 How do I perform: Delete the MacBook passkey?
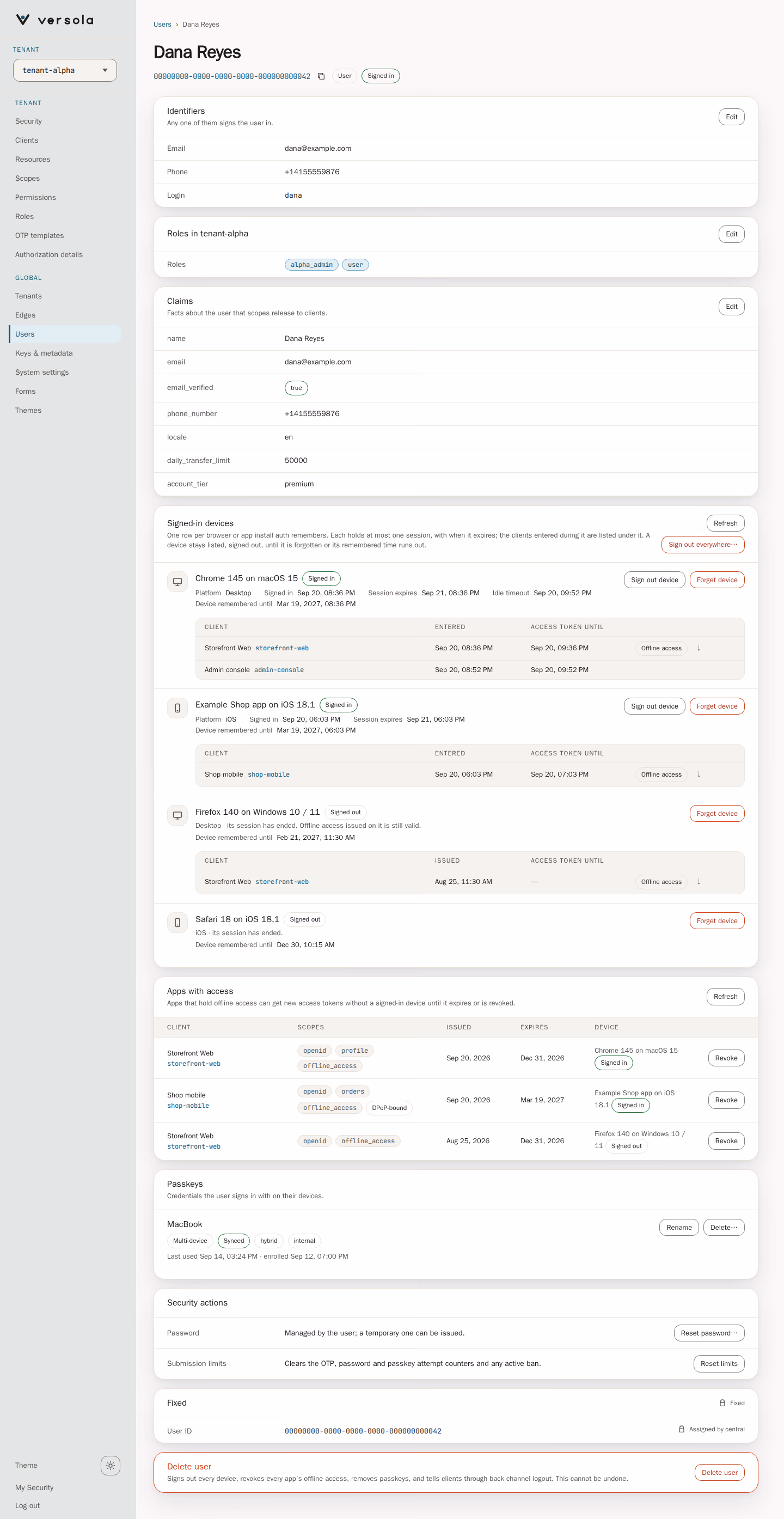[724, 1227]
